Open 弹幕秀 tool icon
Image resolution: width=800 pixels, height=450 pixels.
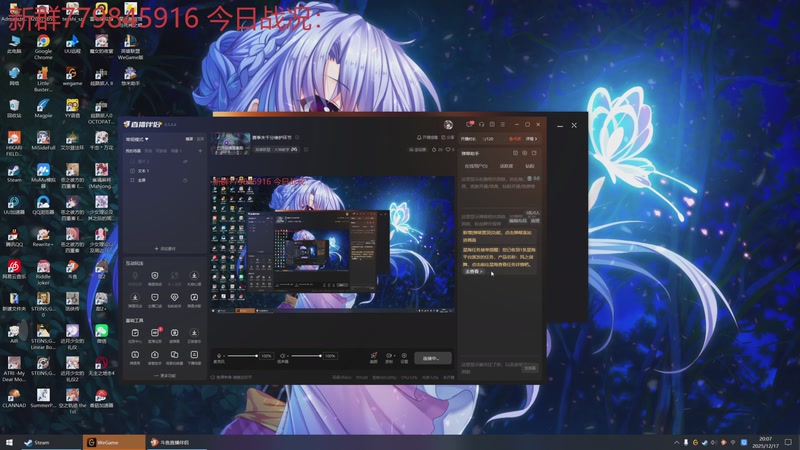coord(135,357)
